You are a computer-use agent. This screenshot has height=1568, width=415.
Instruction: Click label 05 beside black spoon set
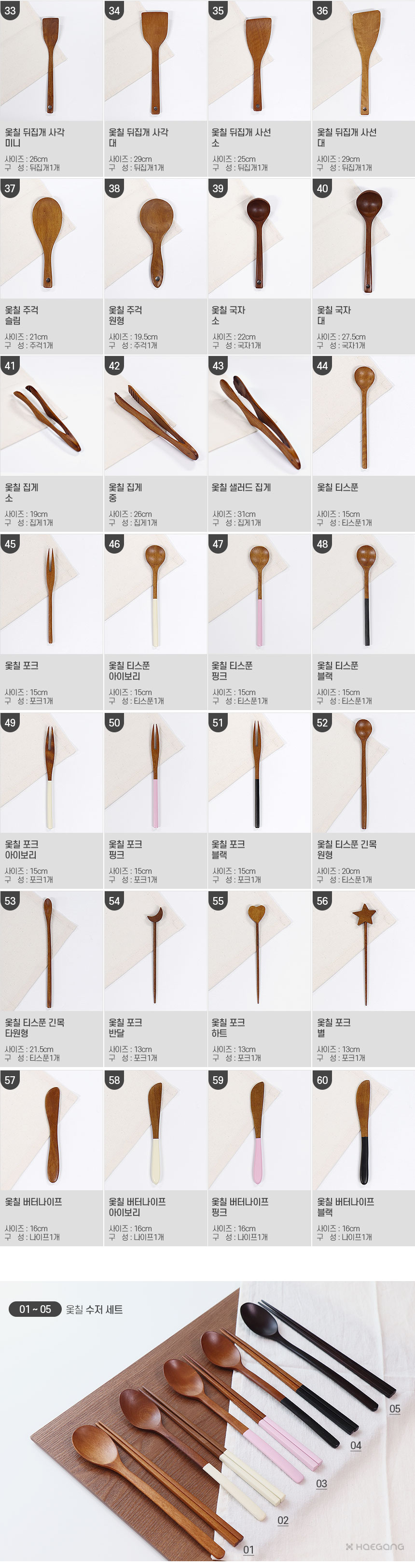coord(395,1408)
